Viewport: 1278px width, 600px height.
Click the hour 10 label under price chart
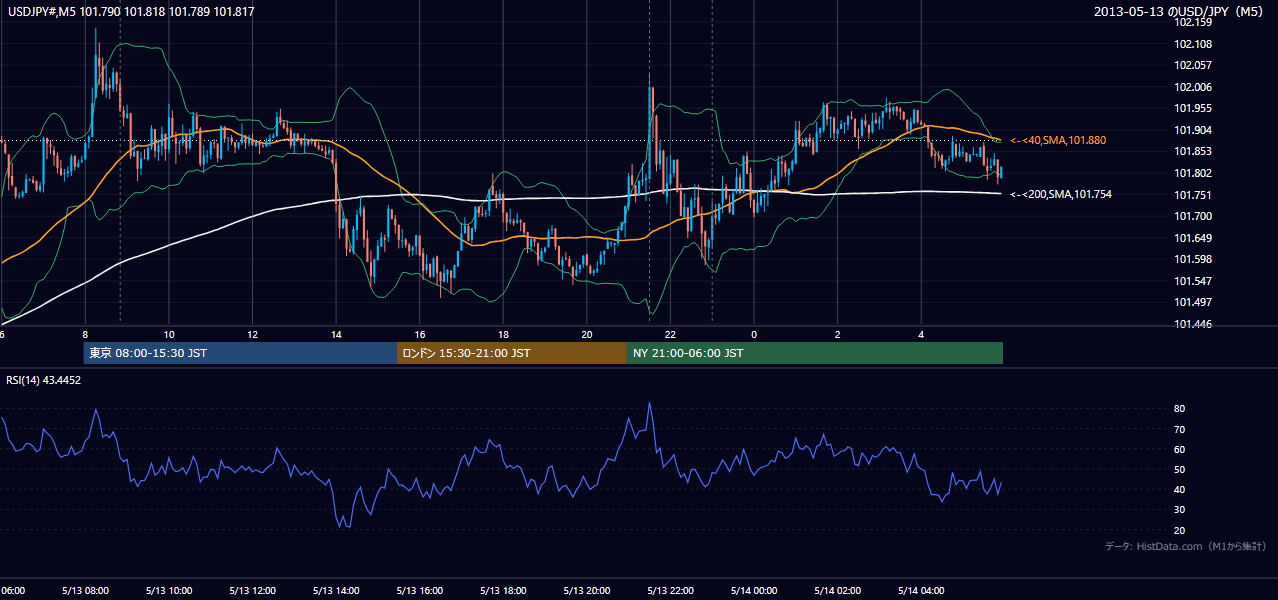click(169, 334)
